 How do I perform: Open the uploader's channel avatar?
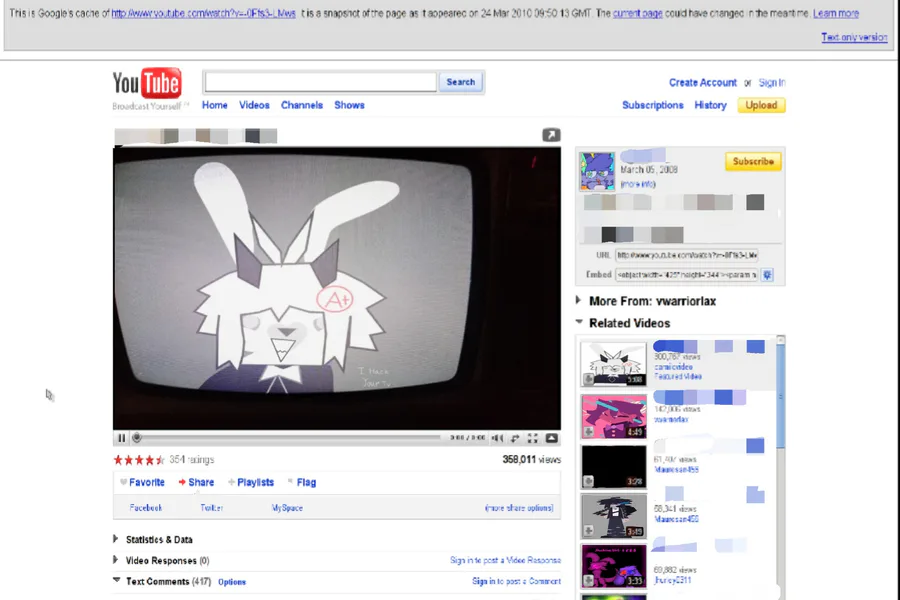[x=597, y=171]
